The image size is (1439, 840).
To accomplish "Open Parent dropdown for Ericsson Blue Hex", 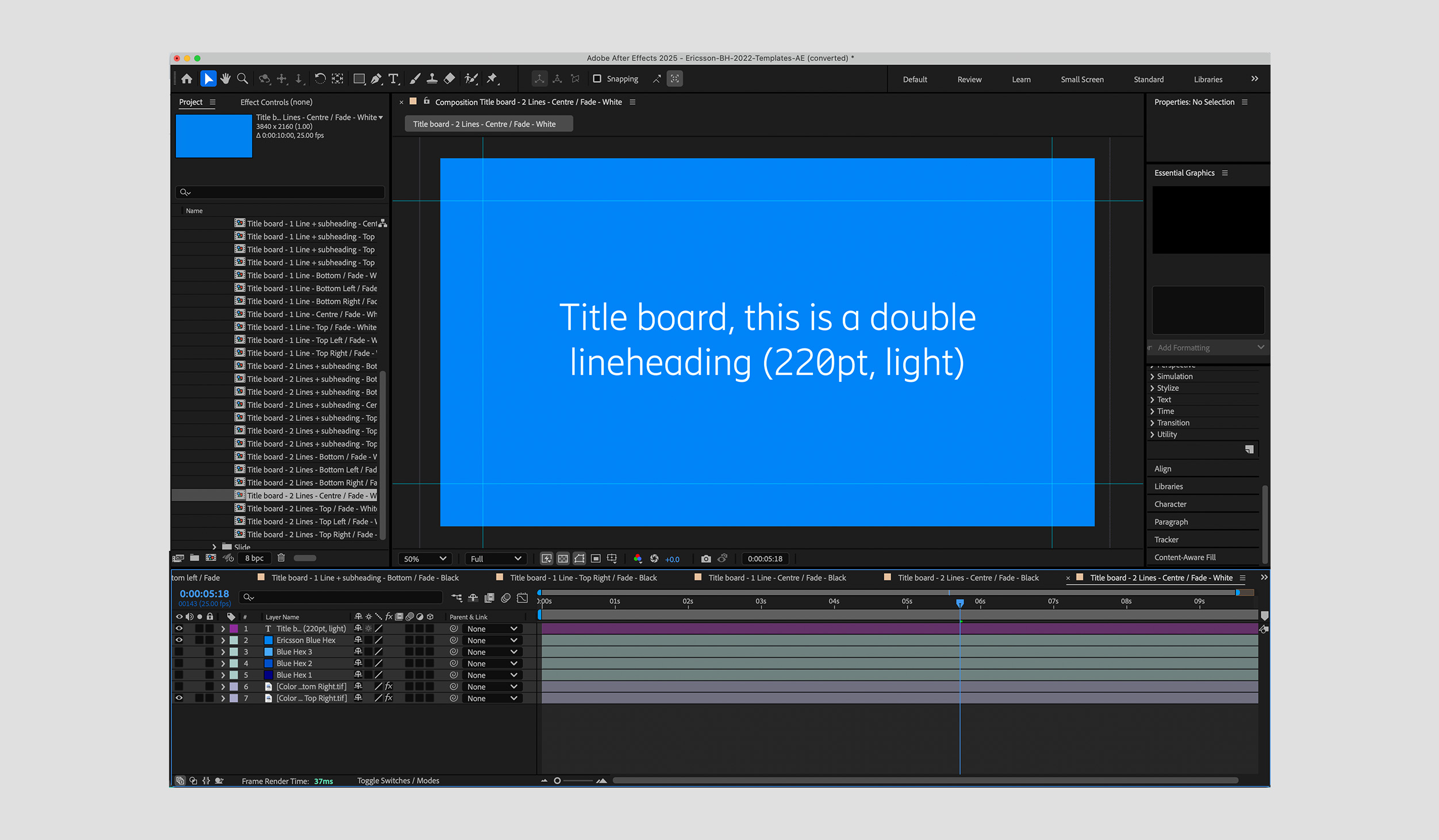I will [492, 640].
